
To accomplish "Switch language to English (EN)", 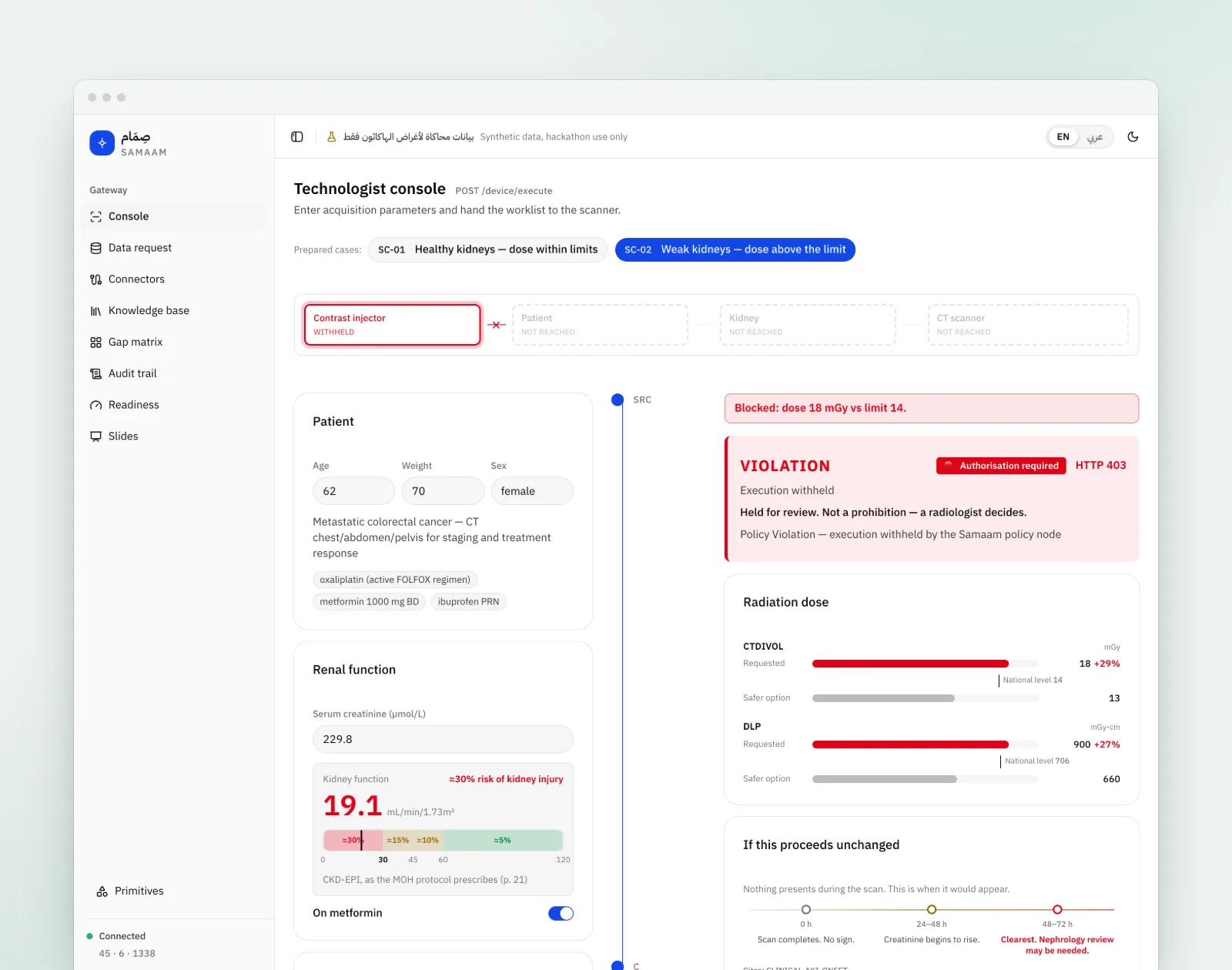I will (x=1063, y=137).
